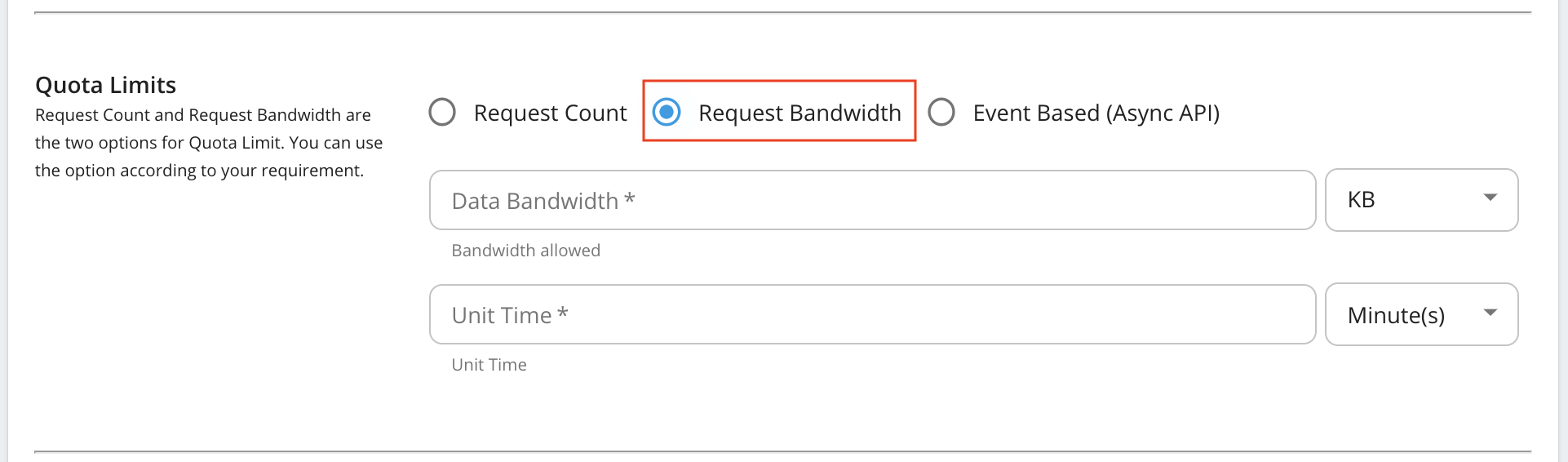
Task: Select the Request Count radio button
Action: (x=442, y=113)
